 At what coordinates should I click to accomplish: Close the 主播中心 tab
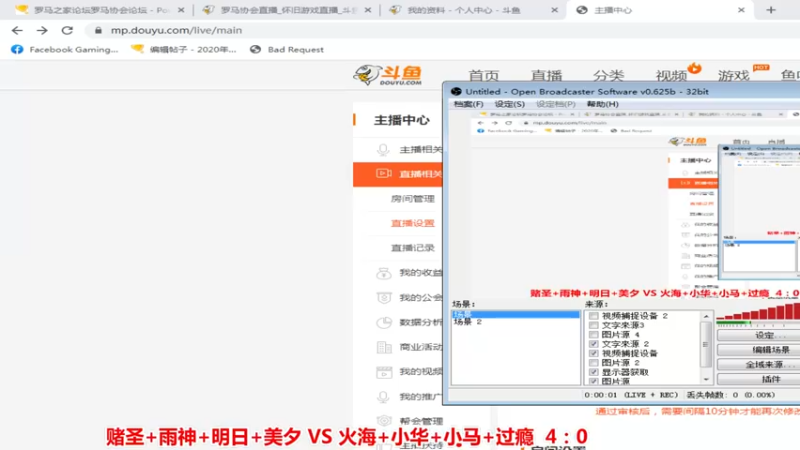(741, 10)
